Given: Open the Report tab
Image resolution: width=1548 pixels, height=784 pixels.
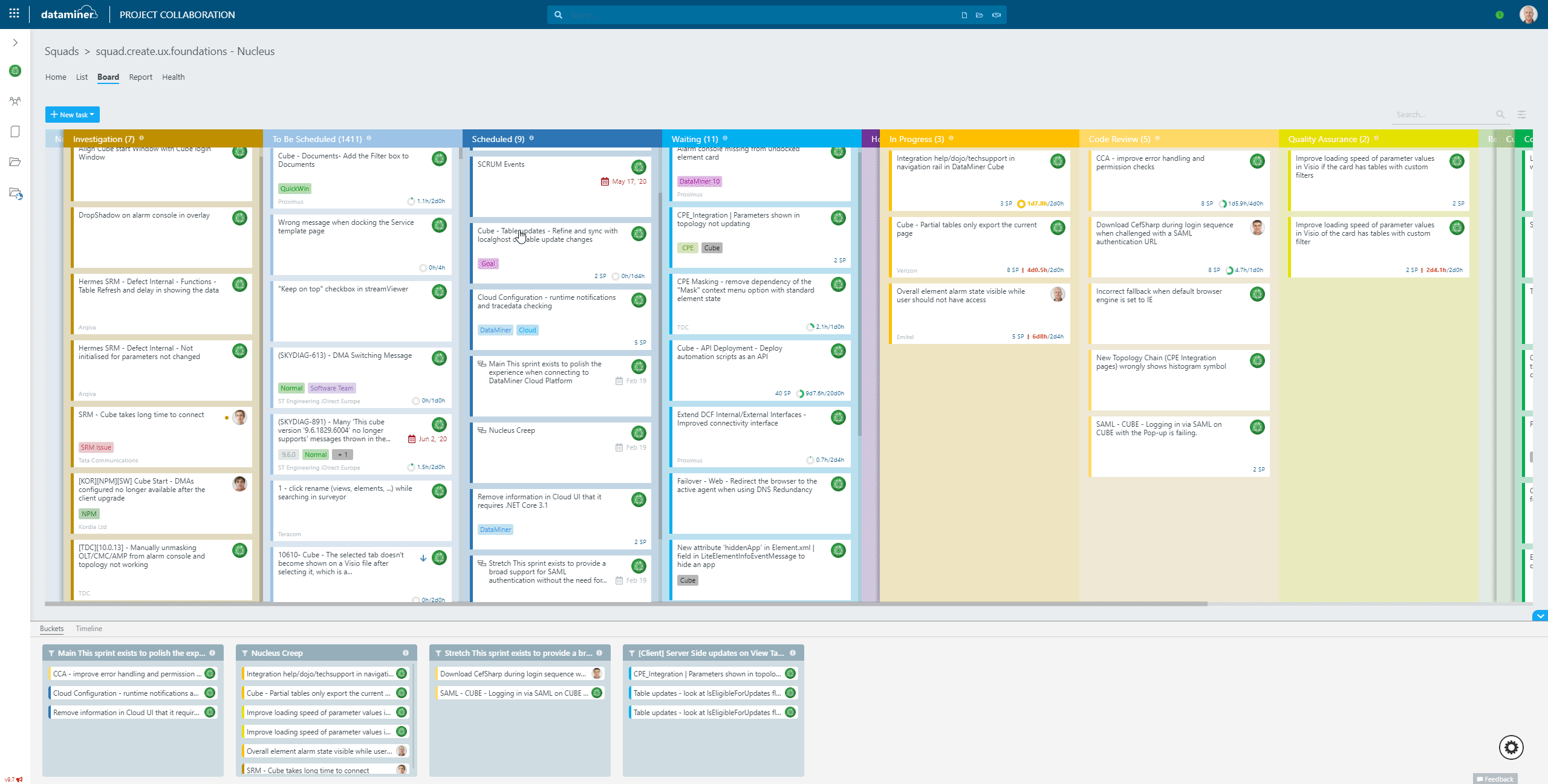Looking at the screenshot, I should 140,77.
